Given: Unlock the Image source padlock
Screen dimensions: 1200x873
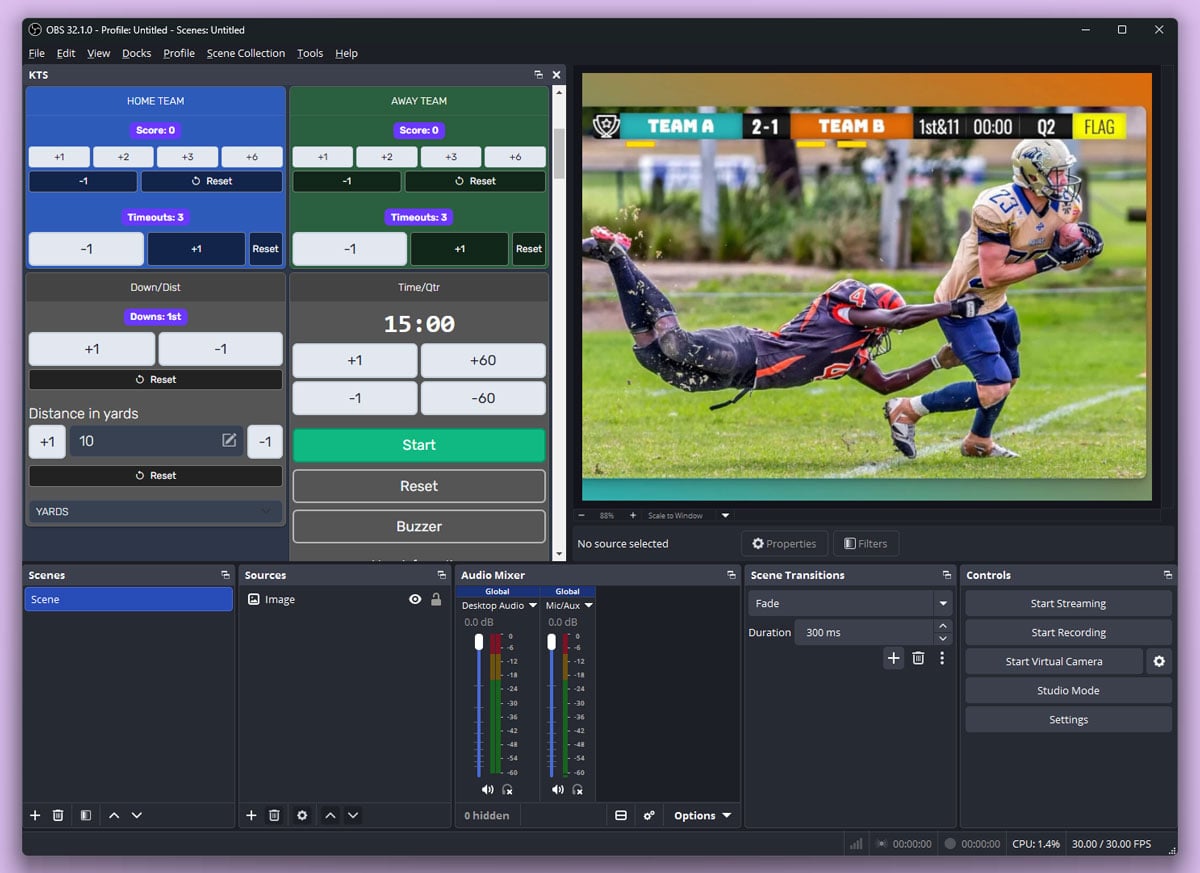Looking at the screenshot, I should [x=437, y=598].
